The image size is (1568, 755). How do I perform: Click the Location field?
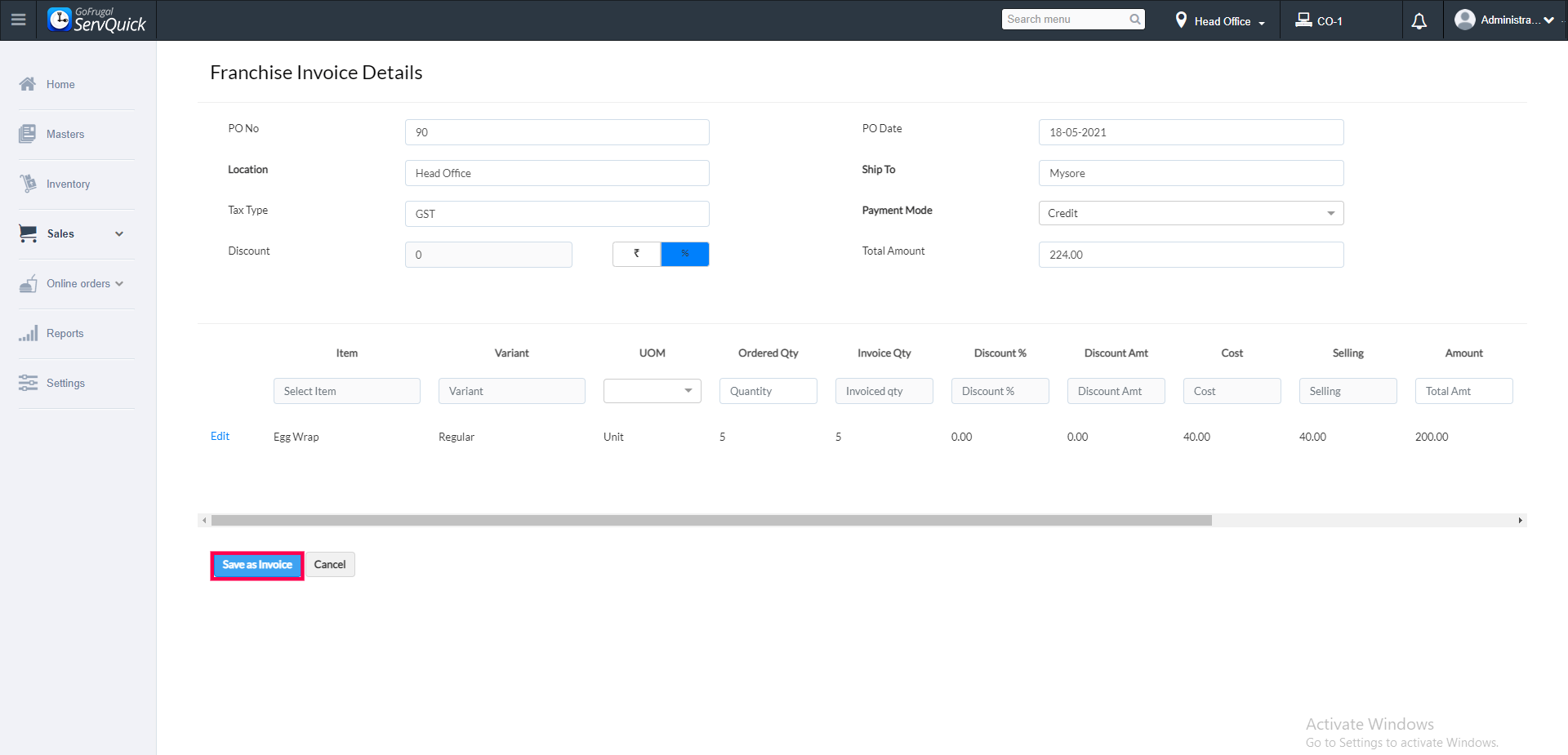[557, 173]
